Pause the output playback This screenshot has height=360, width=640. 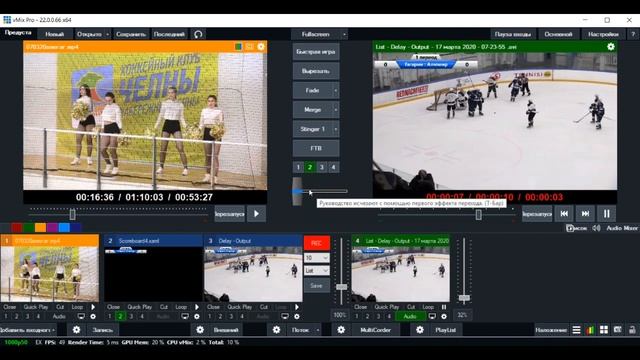click(x=607, y=213)
